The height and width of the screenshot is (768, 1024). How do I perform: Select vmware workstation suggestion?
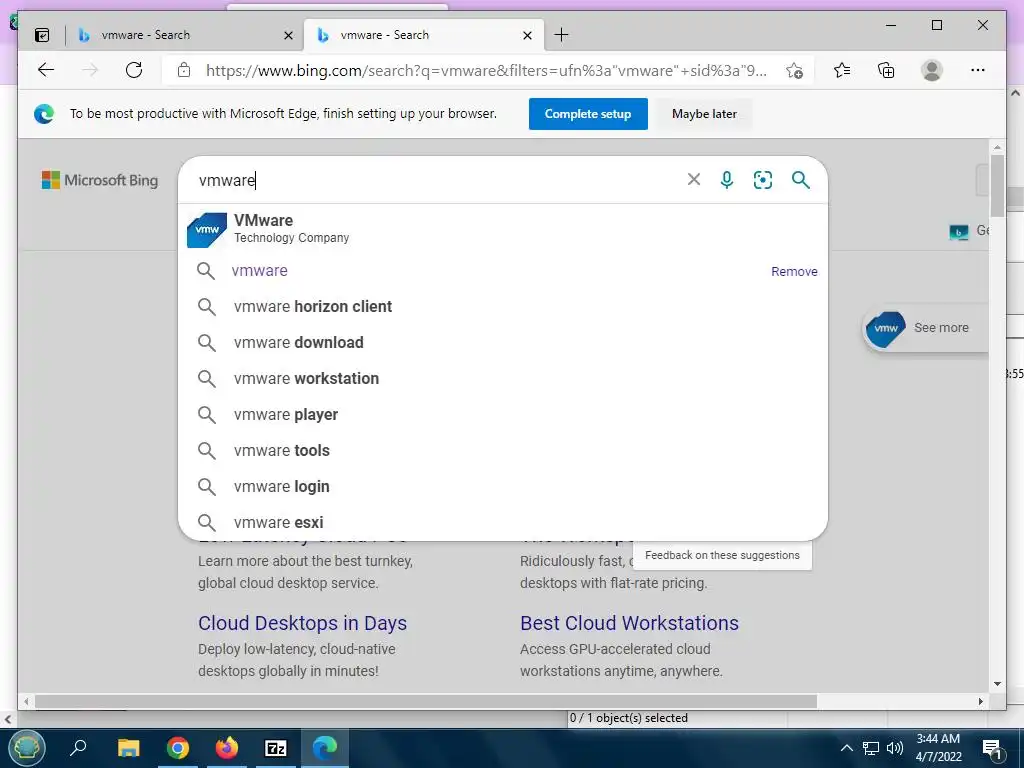pyautogui.click(x=502, y=378)
